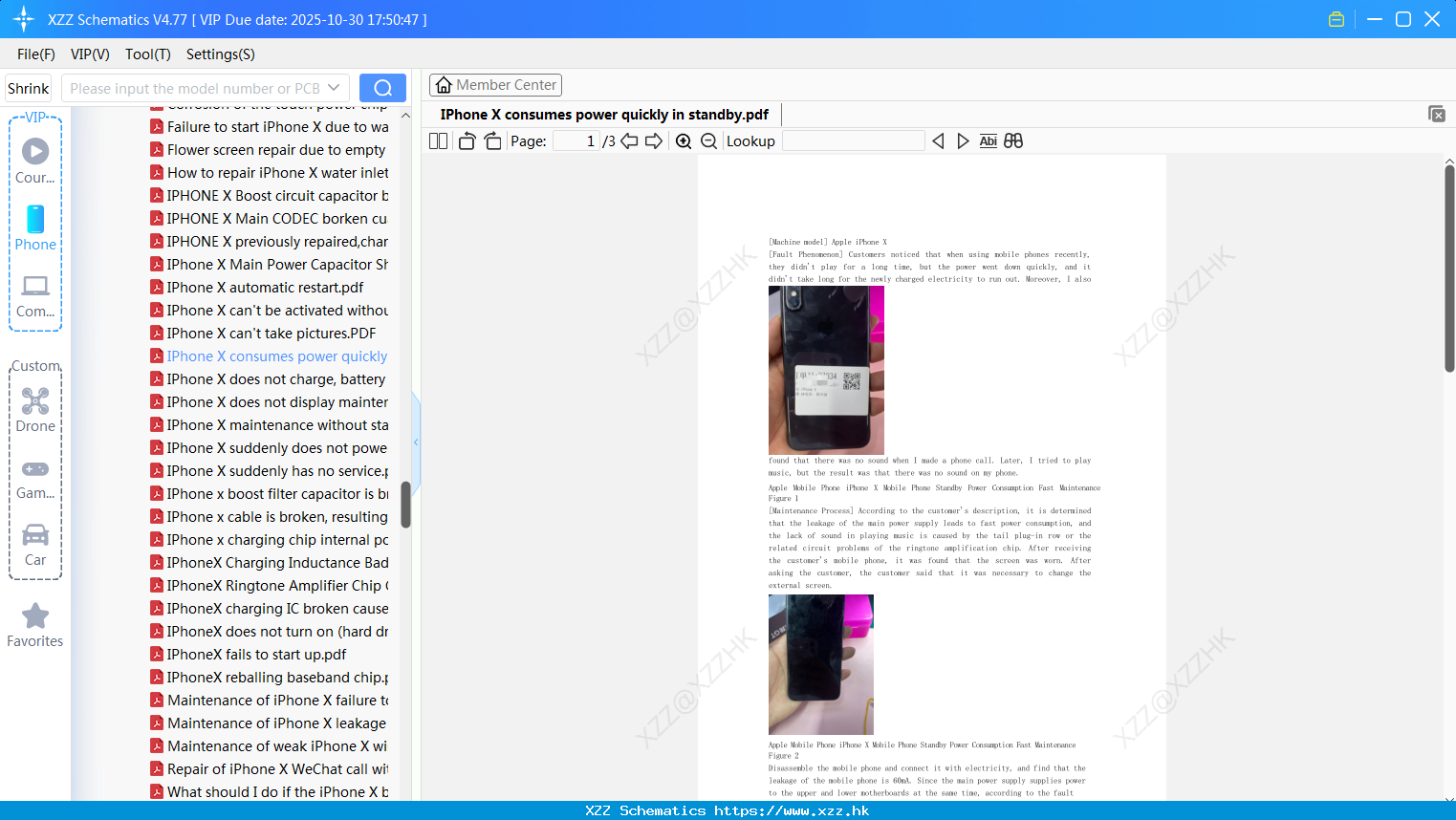The height and width of the screenshot is (820, 1456).
Task: Open Favorites star icon
Action: pyautogui.click(x=35, y=625)
